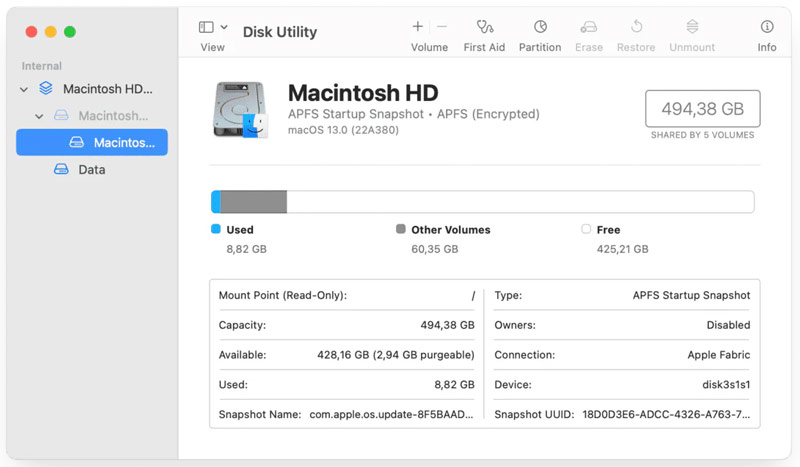The image size is (800, 467).
Task: Click APFS Startup Snapshot subtitle text
Action: pyautogui.click(x=356, y=114)
